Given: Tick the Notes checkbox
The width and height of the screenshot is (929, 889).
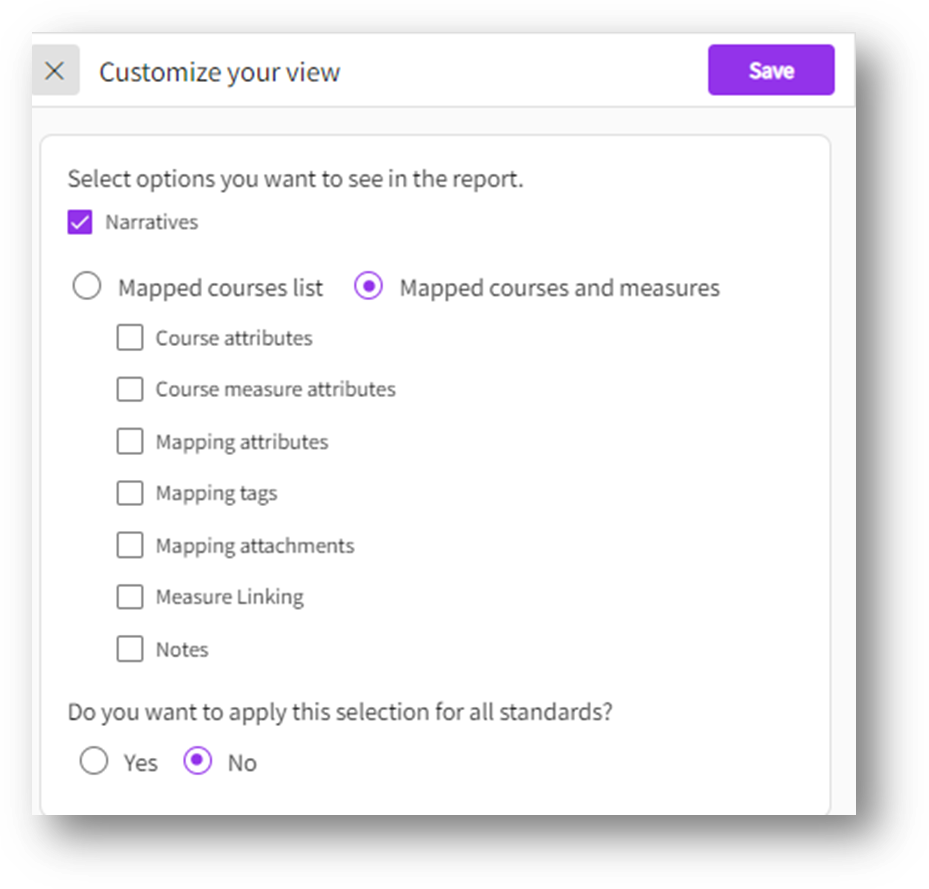Looking at the screenshot, I should pyautogui.click(x=130, y=649).
